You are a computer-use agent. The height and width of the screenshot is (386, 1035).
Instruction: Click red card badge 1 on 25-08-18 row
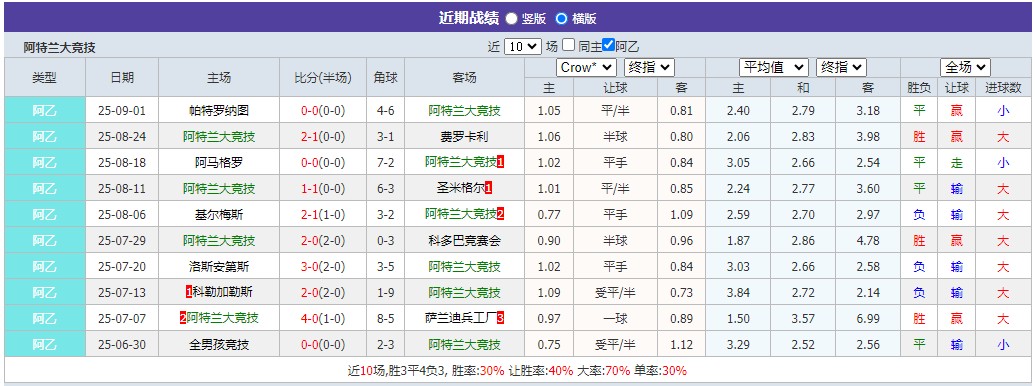[x=501, y=163]
